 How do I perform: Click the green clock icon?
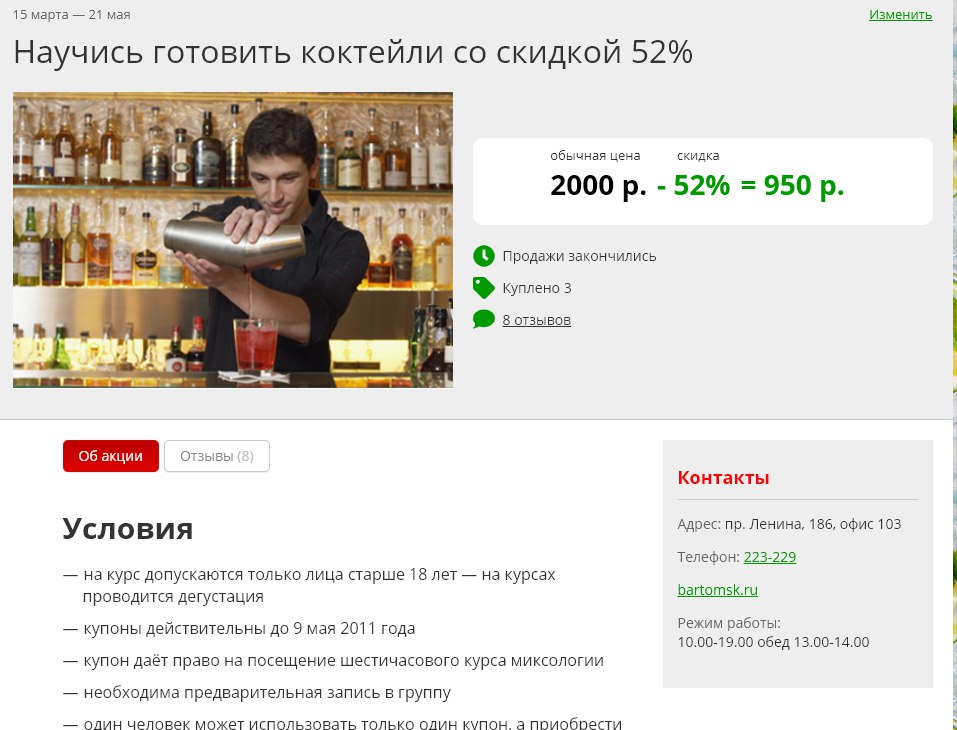(483, 256)
